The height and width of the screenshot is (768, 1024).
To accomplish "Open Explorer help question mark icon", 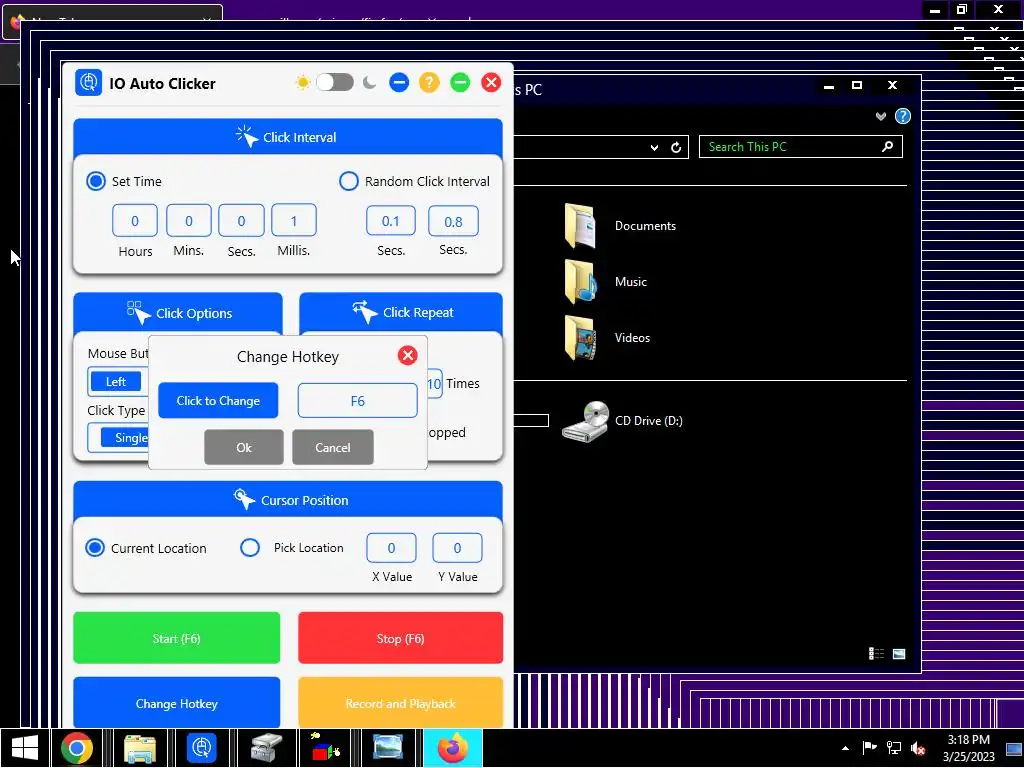I will 903,116.
